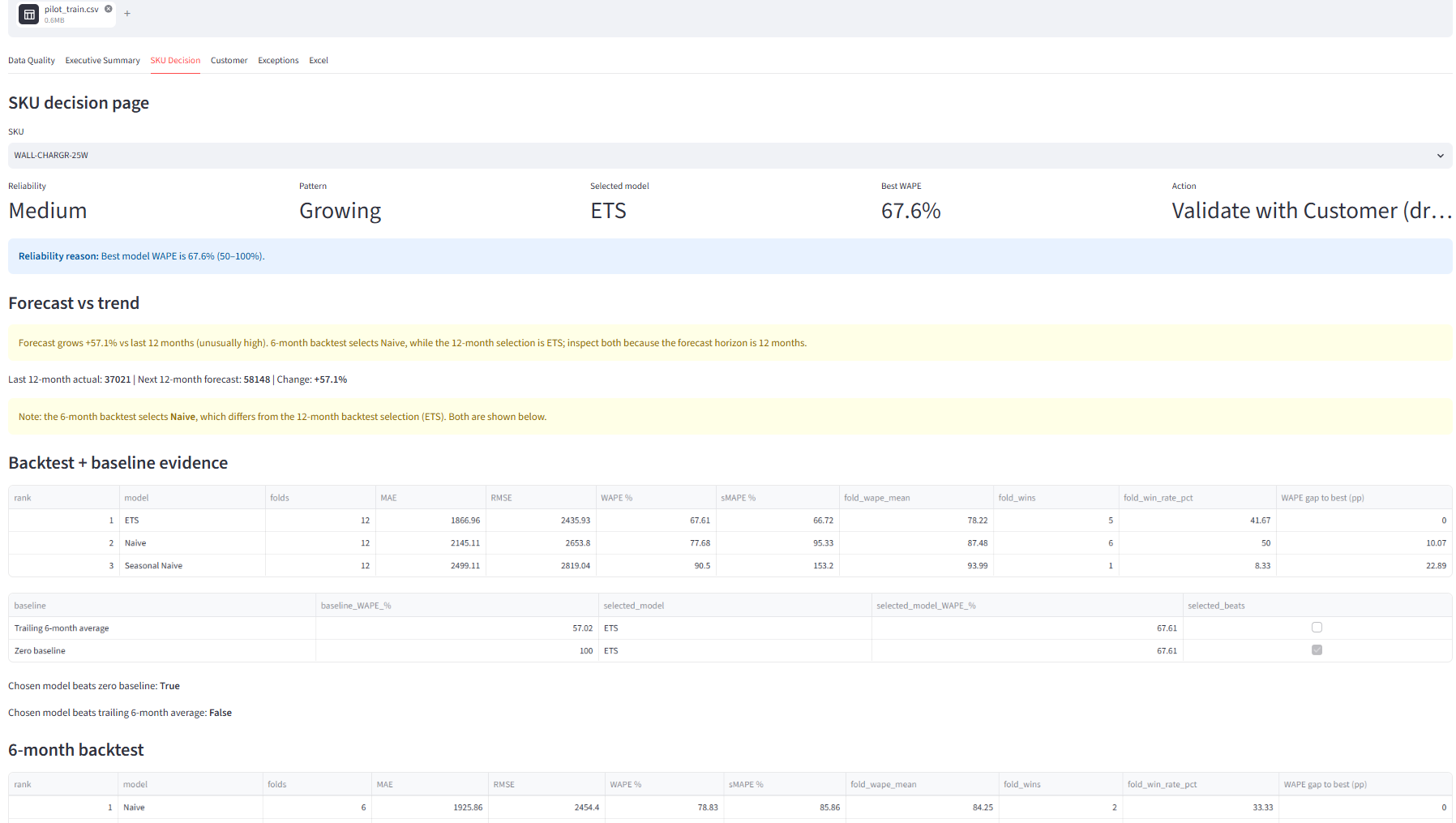Click the selected_beats column header

[1317, 606]
